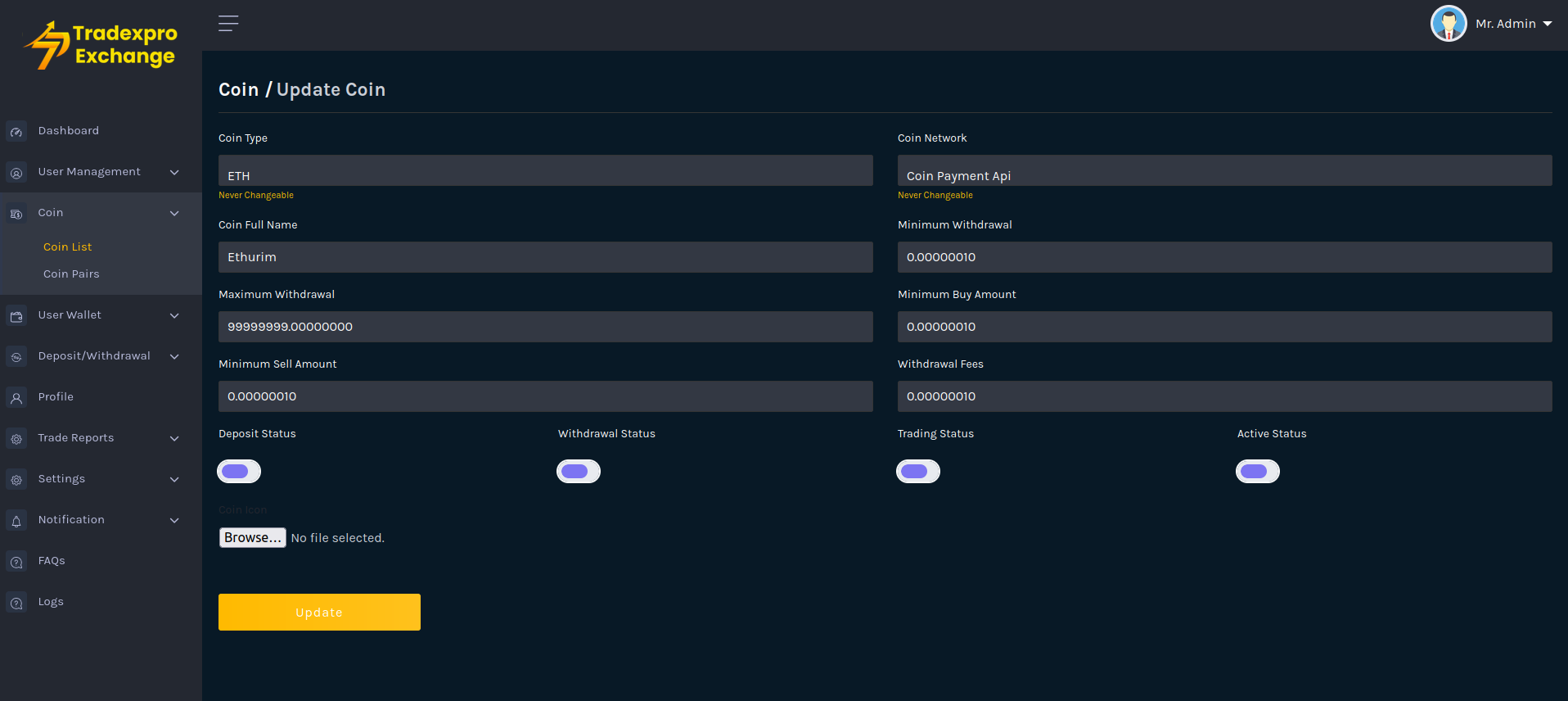This screenshot has height=701, width=1568.
Task: Toggle the Deposit Status switch
Action: tap(239, 471)
